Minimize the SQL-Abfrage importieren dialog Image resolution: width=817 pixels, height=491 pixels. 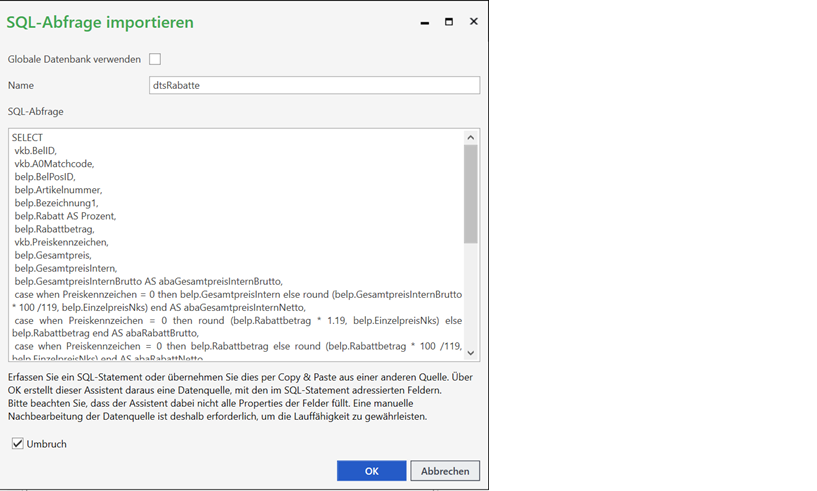pos(426,22)
